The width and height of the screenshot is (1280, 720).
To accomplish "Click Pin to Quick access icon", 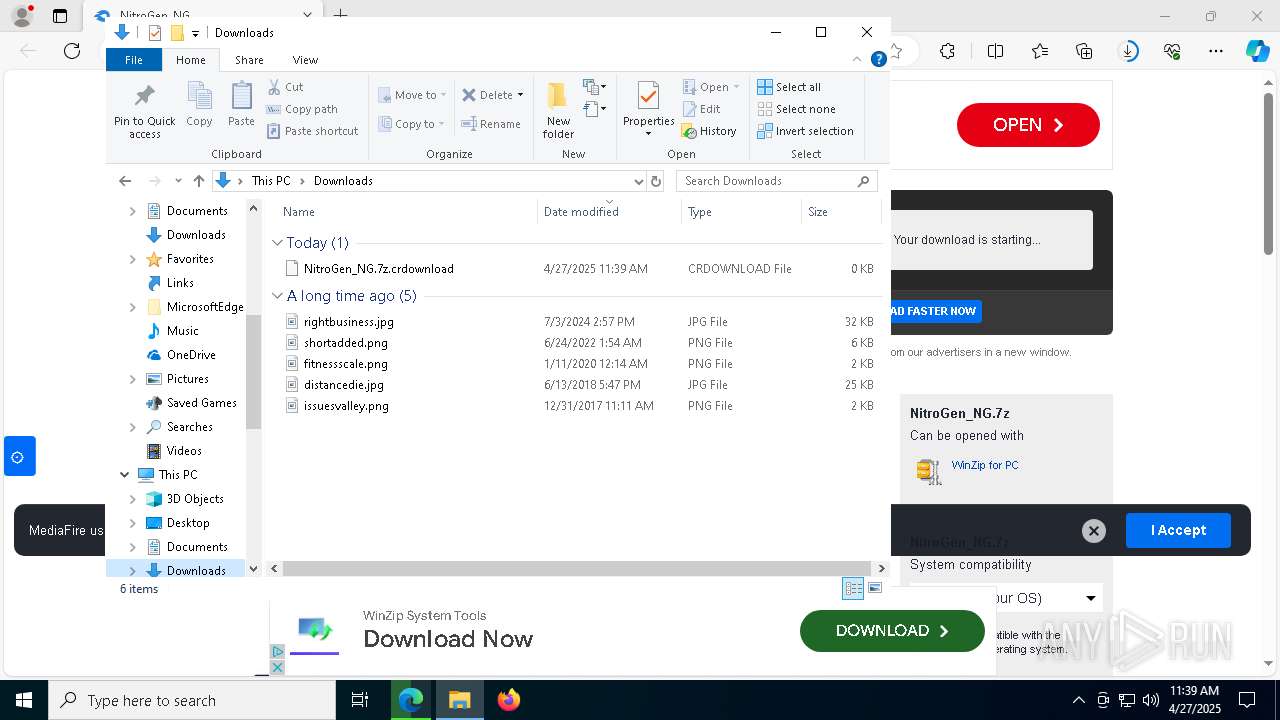I will pos(144,110).
